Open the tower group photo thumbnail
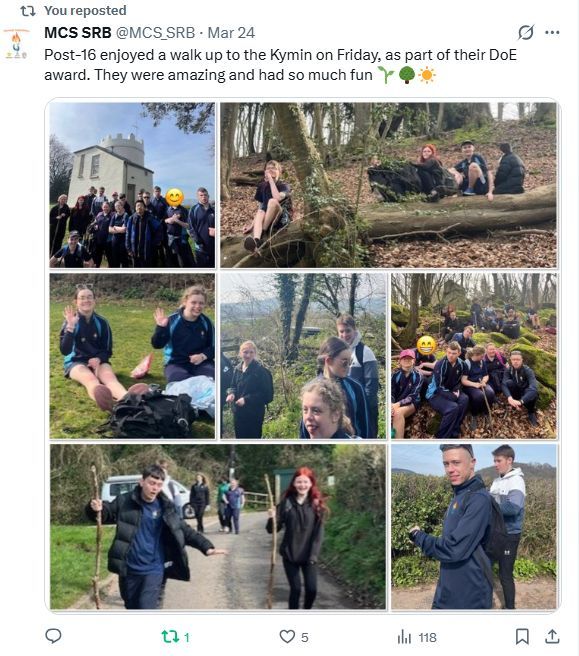 132,185
